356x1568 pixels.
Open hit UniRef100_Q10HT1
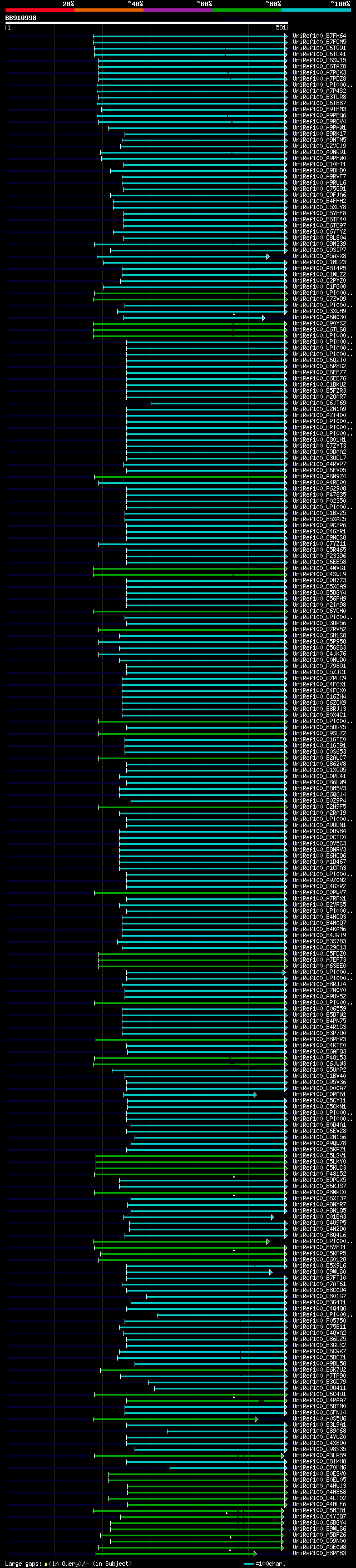[319, 164]
